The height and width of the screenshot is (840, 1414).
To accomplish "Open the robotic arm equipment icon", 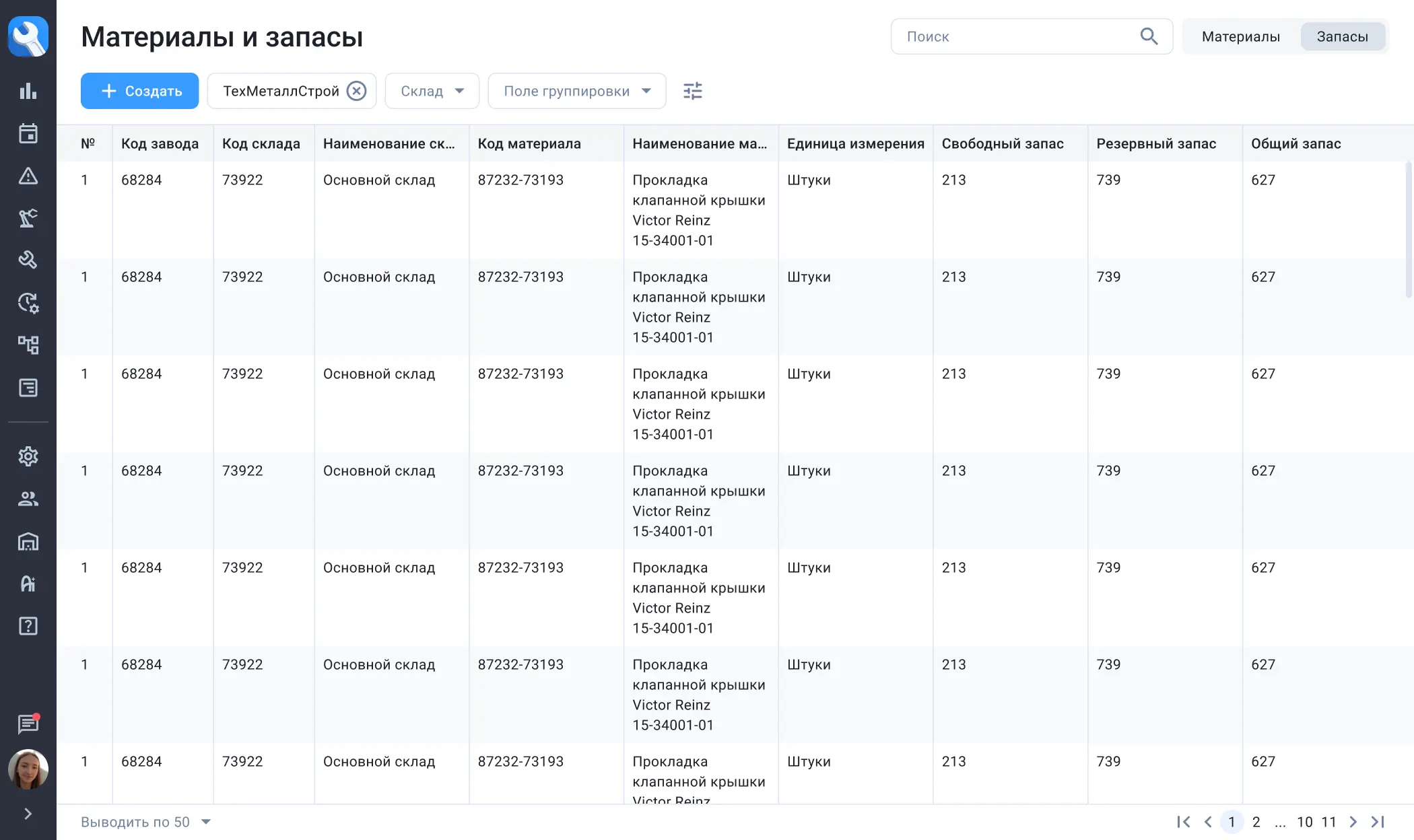I will [28, 218].
